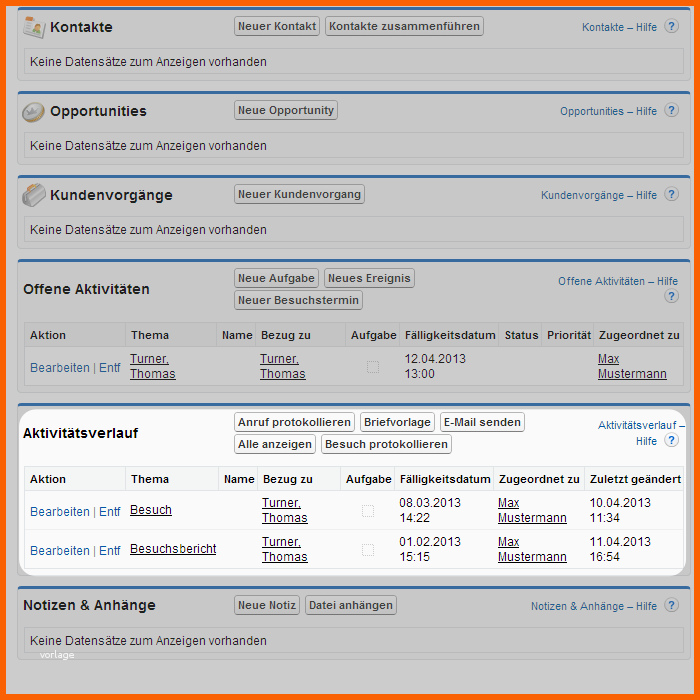Open Offene Aktivitäten – Hilfe link
This screenshot has width=700, height=700.
[x=618, y=281]
